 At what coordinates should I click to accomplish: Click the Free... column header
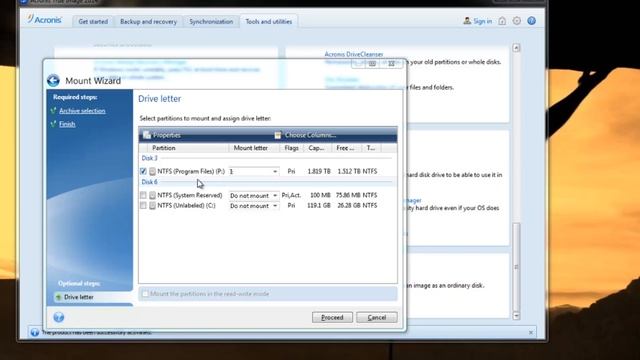point(345,148)
